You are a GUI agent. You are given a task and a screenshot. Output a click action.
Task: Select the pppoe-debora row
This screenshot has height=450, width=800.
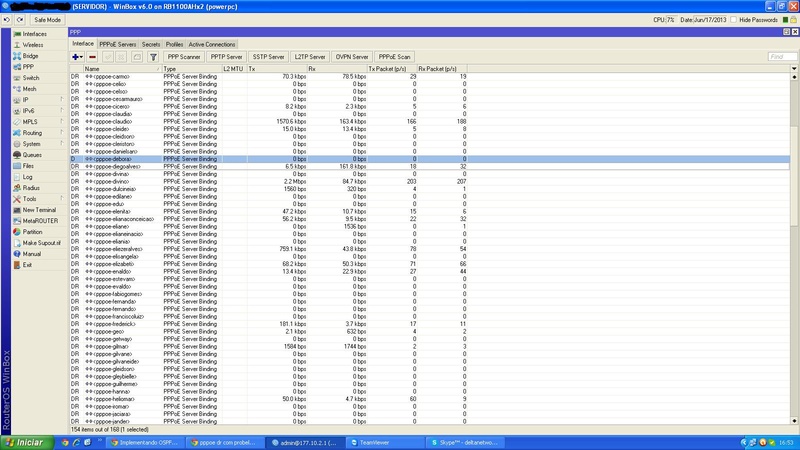click(430, 159)
